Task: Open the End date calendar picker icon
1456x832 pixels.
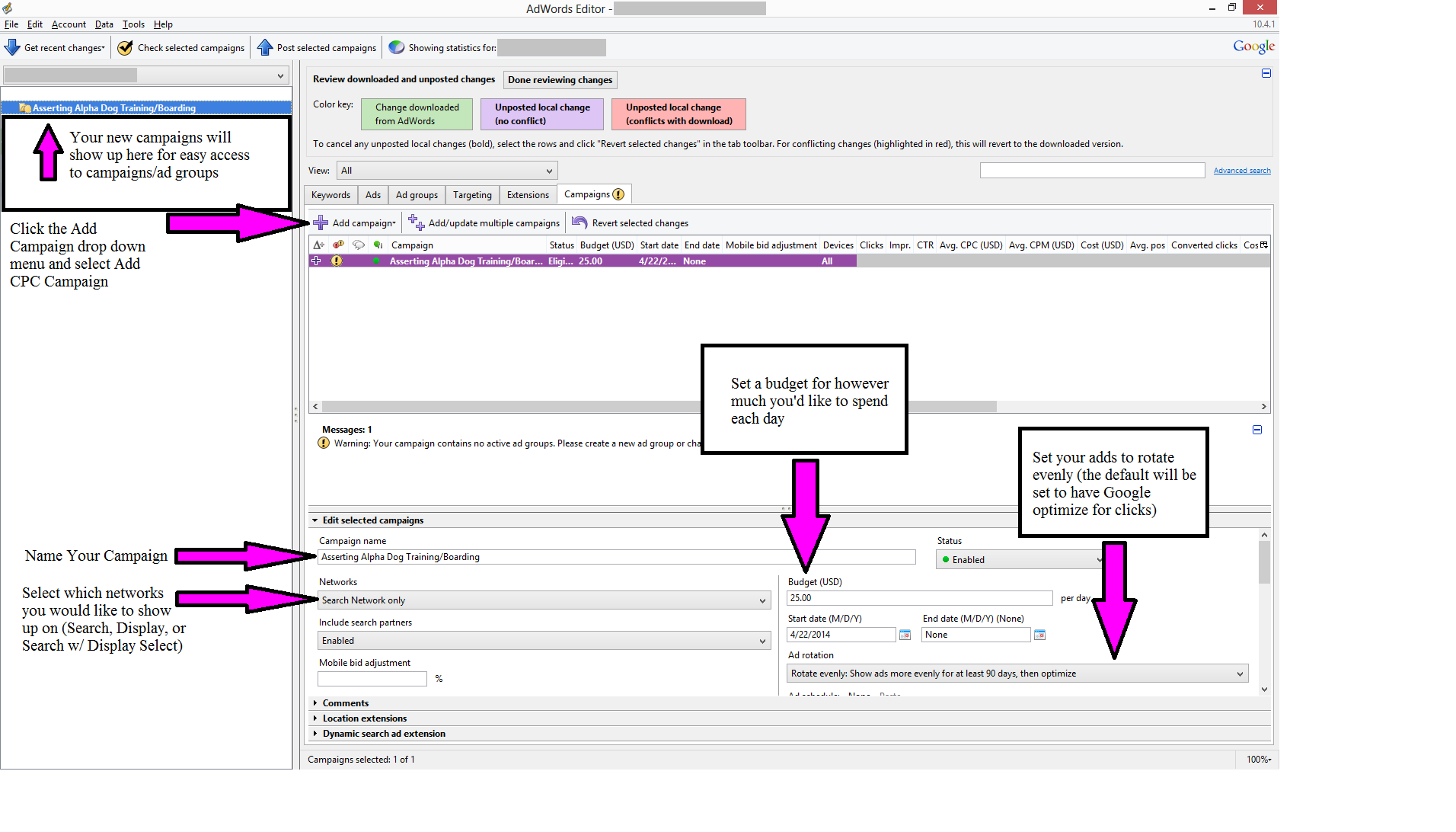Action: click(x=1039, y=635)
